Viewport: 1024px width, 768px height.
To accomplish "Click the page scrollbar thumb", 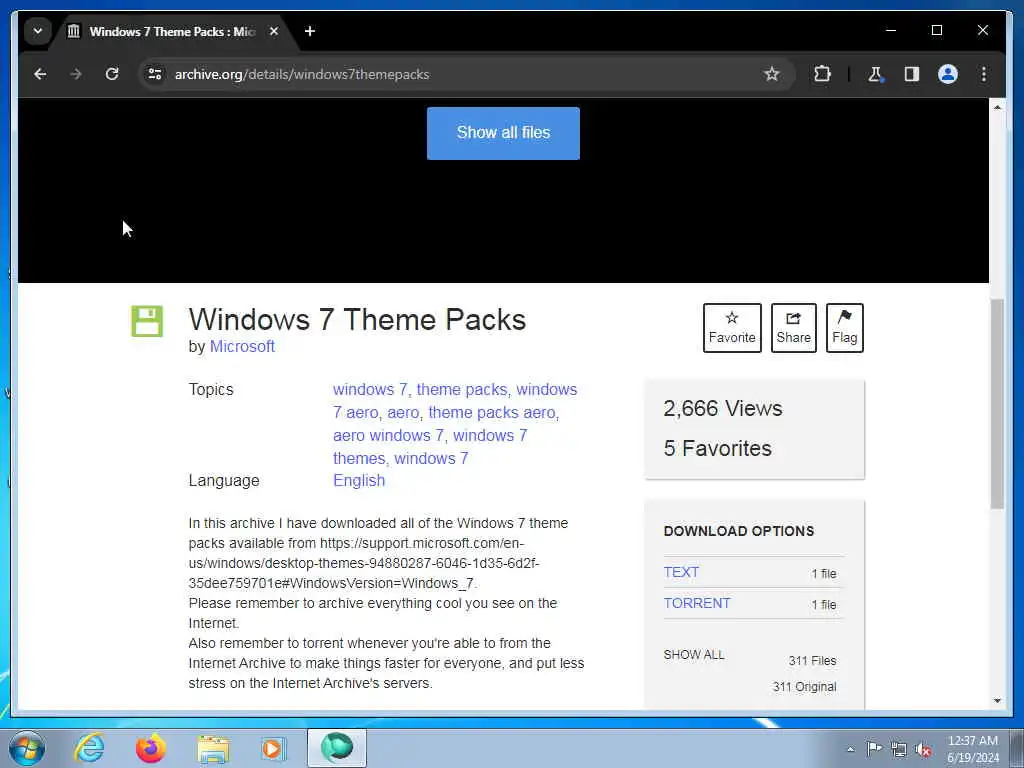I will click(997, 404).
